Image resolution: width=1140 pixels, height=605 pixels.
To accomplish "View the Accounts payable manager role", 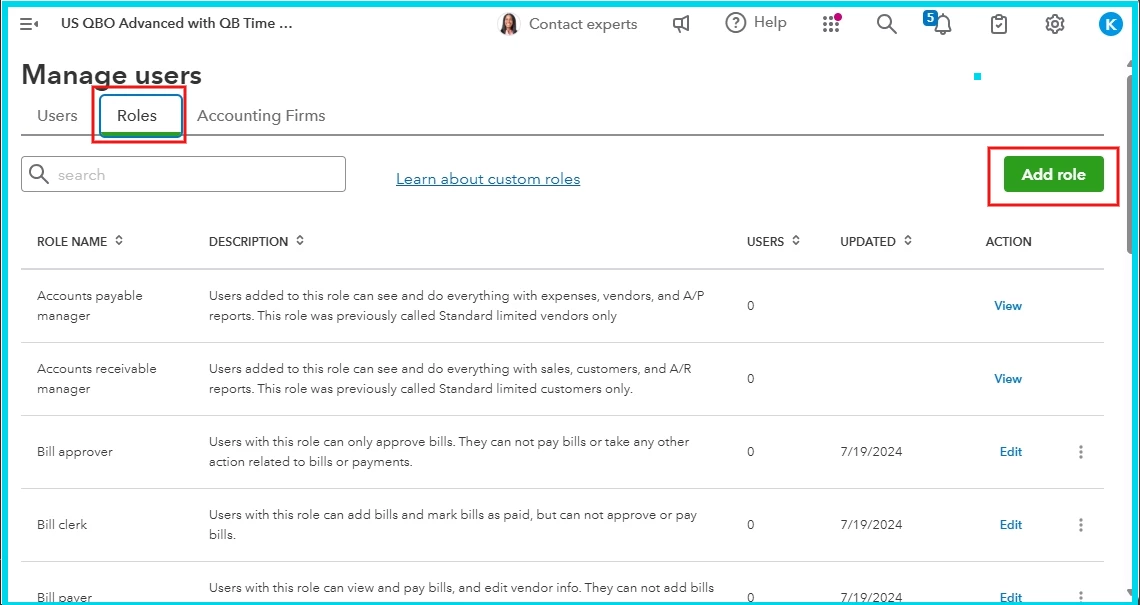I will 1008,306.
